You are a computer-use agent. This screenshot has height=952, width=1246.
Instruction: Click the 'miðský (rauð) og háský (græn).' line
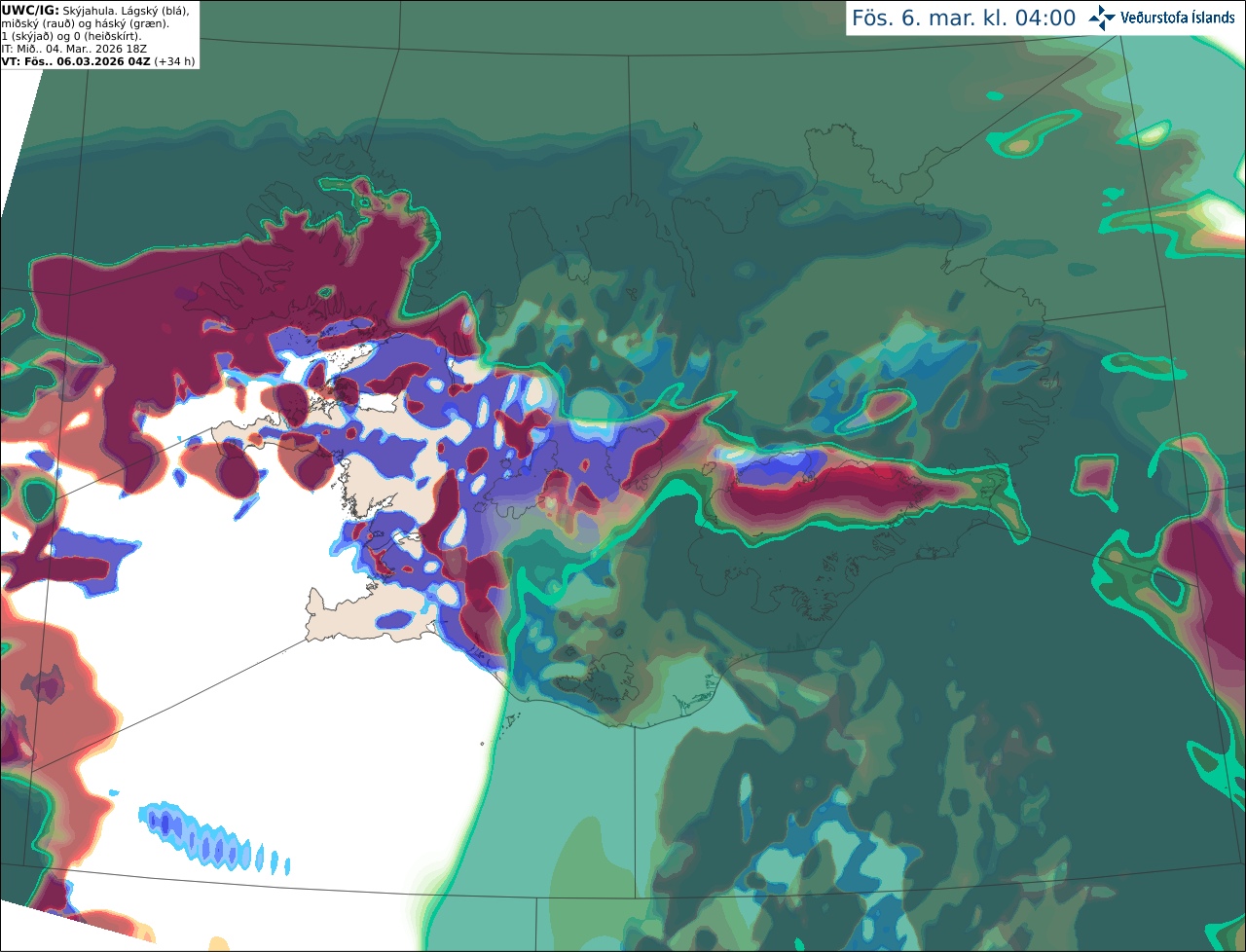[x=85, y=23]
